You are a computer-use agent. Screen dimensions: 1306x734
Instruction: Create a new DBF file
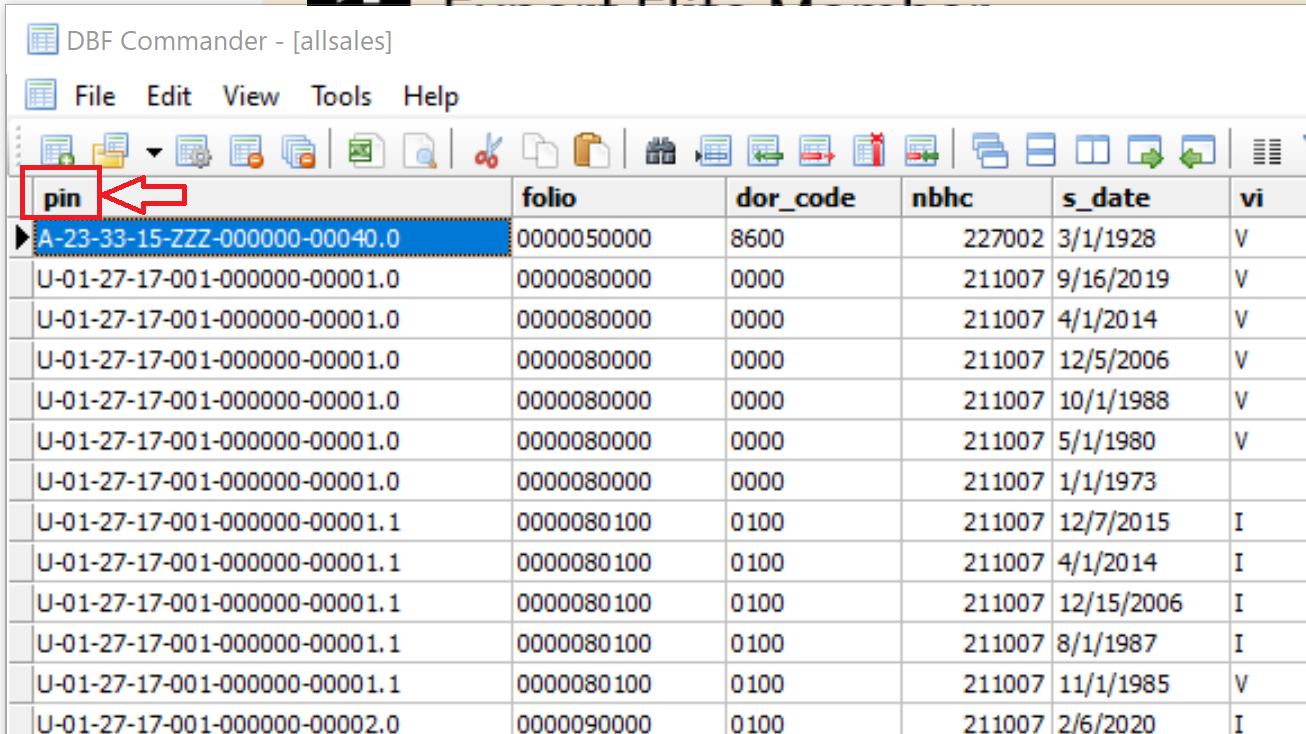[54, 150]
